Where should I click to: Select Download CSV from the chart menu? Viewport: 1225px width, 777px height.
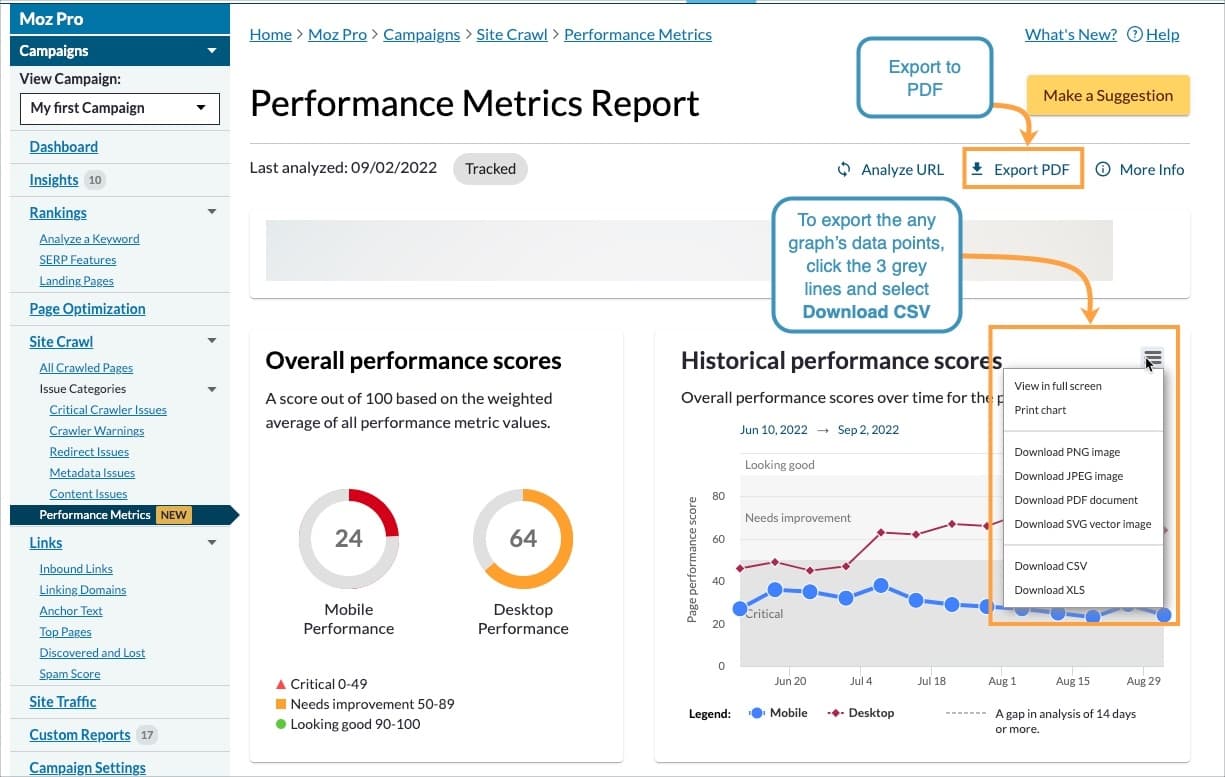coord(1050,565)
